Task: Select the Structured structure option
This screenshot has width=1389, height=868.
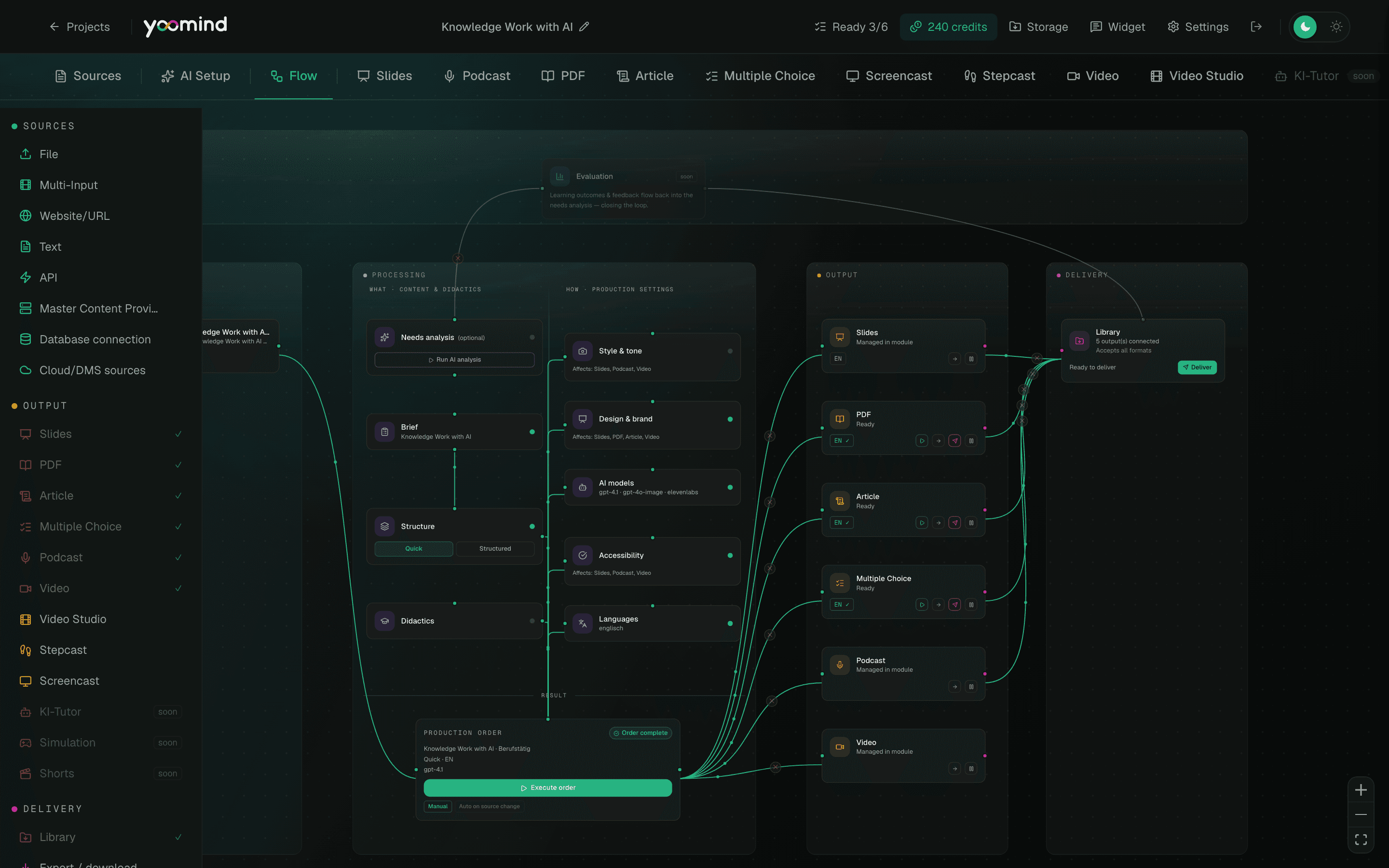Action: click(x=495, y=549)
